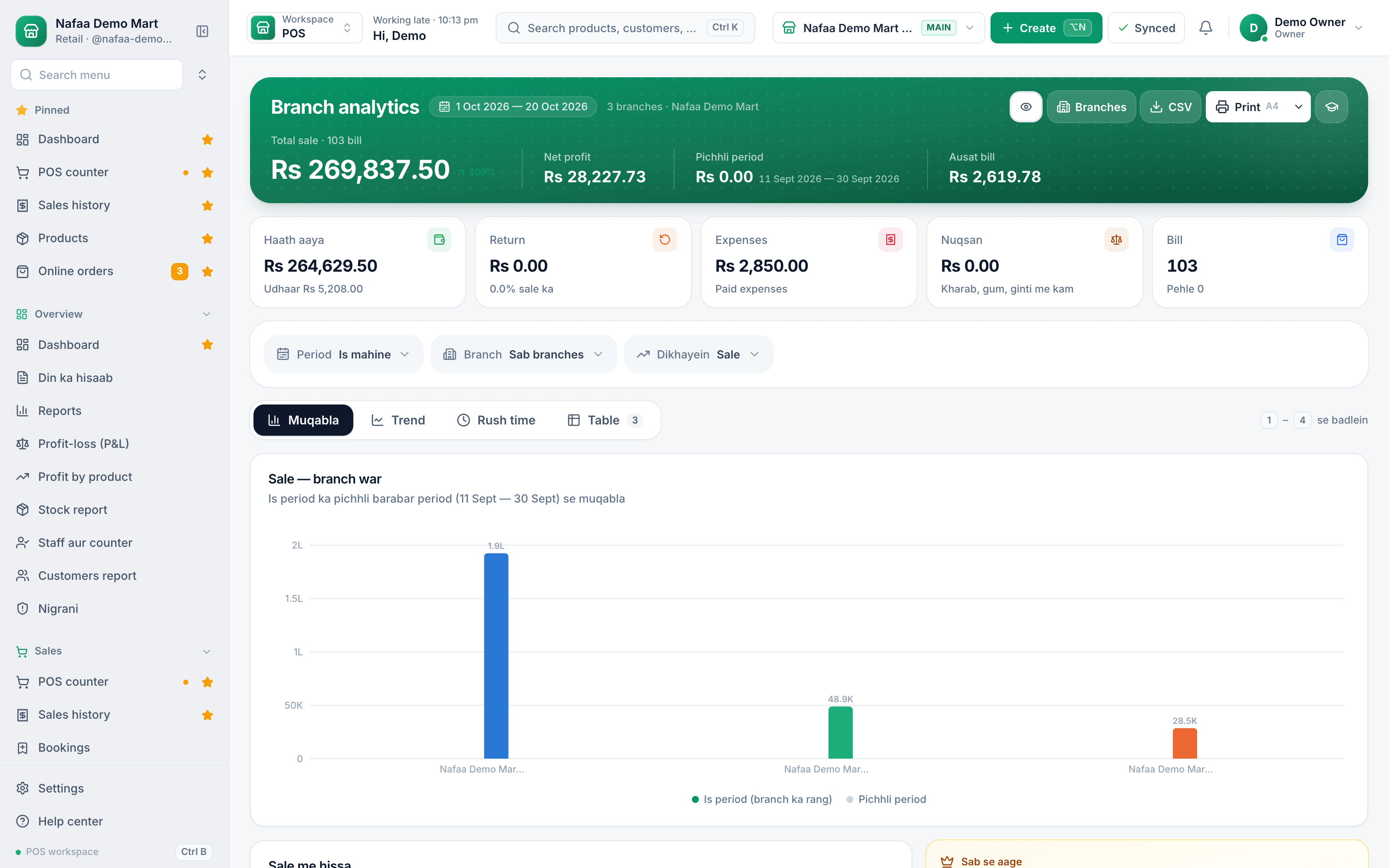Viewport: 1389px width, 868px height.
Task: Focus the Search menu field
Action: click(x=96, y=75)
